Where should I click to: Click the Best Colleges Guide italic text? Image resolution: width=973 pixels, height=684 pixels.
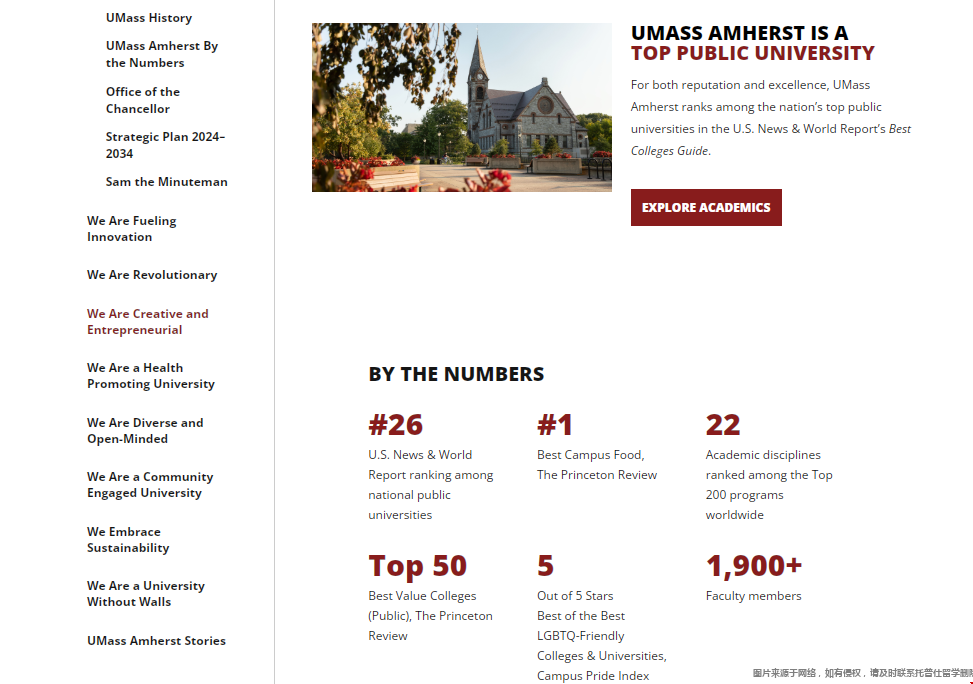[x=771, y=140]
